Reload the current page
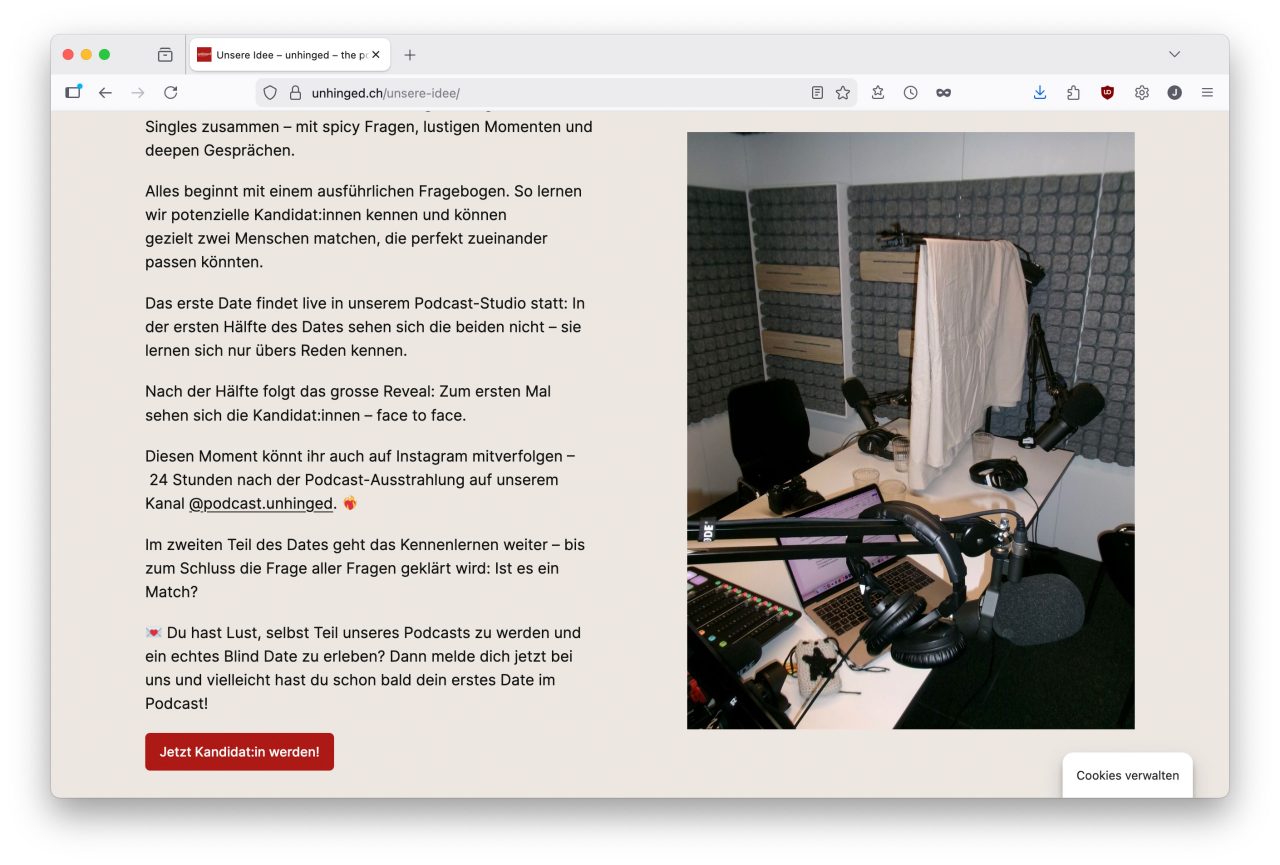1280x865 pixels. (171, 93)
